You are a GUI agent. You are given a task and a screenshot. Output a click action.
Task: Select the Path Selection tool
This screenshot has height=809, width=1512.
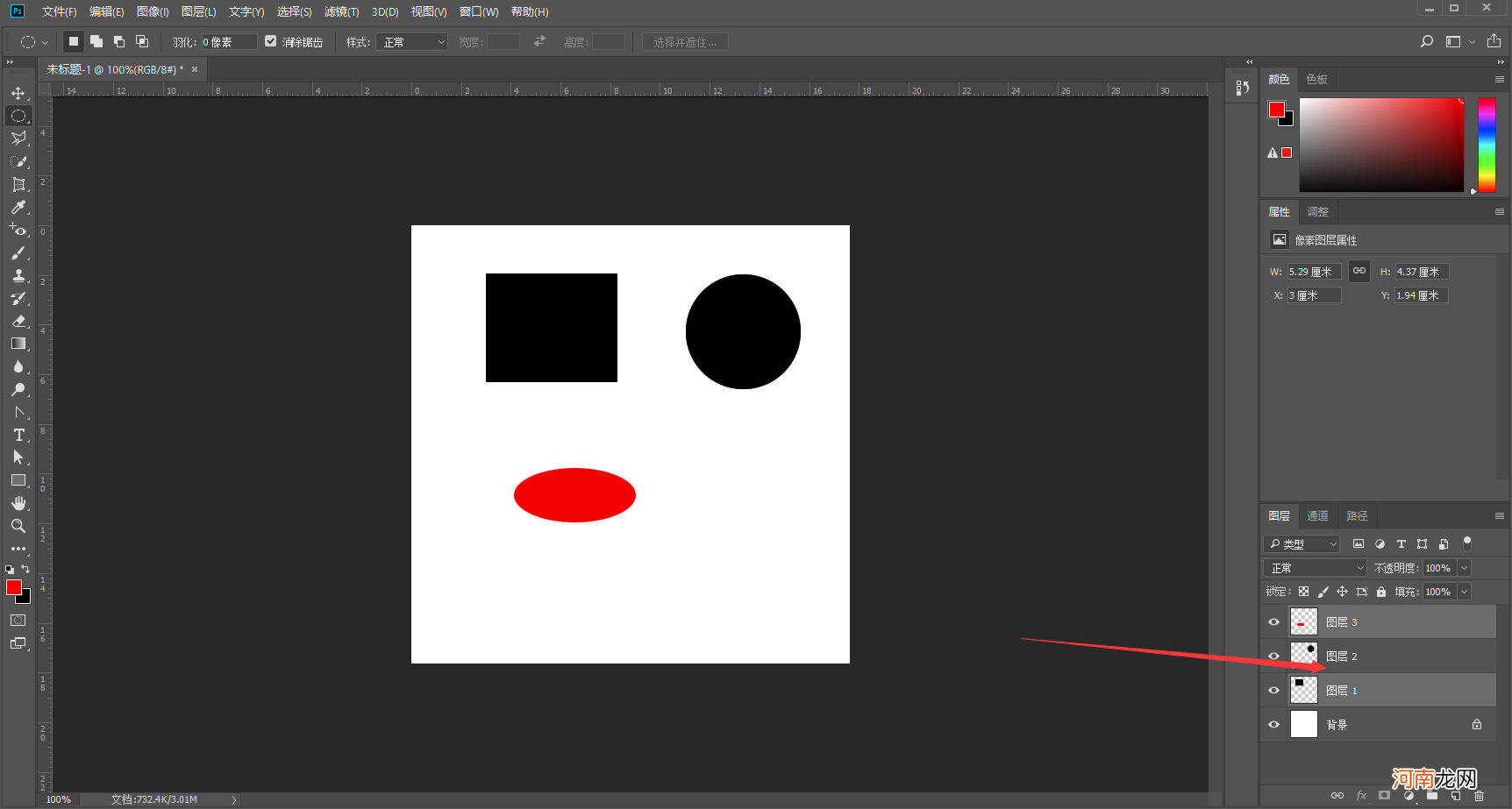(x=18, y=458)
